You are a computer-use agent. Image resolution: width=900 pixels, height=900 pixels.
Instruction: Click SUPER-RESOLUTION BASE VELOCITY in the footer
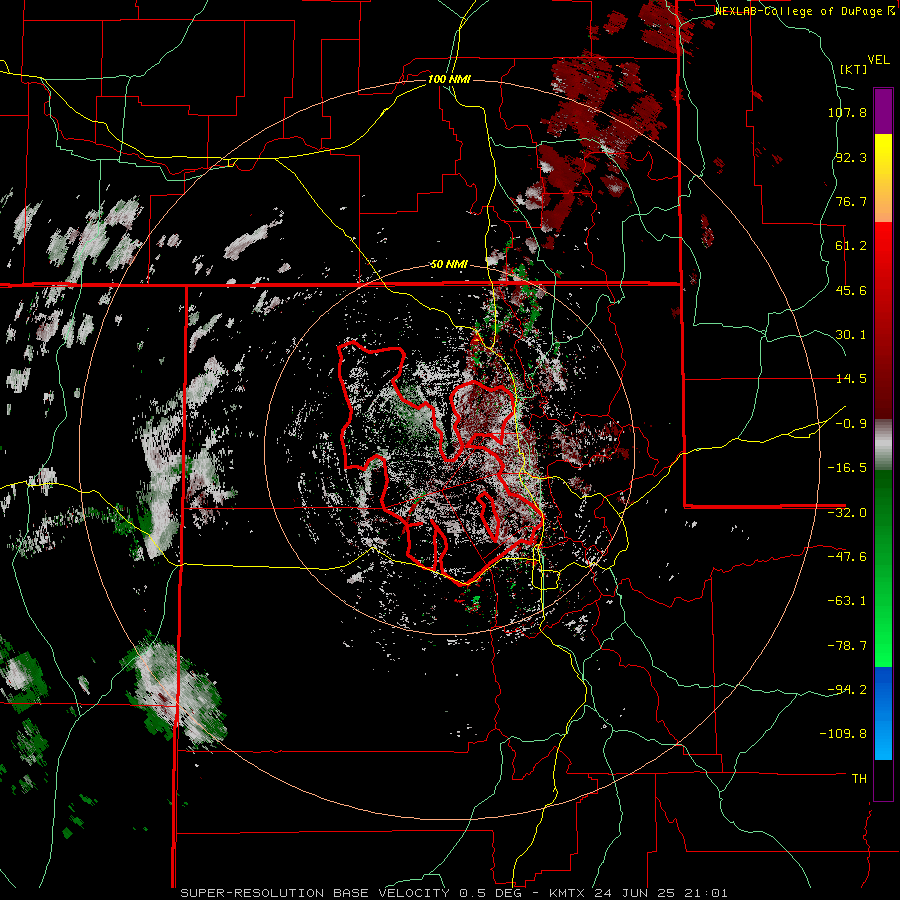coord(315,893)
